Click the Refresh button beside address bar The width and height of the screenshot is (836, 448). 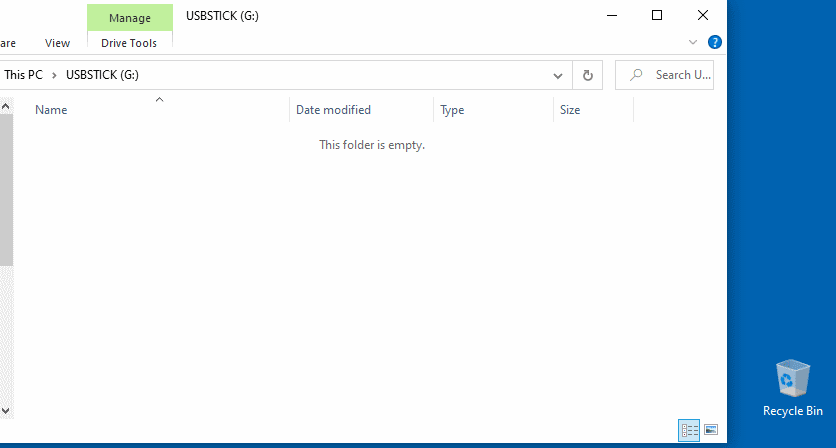(588, 75)
